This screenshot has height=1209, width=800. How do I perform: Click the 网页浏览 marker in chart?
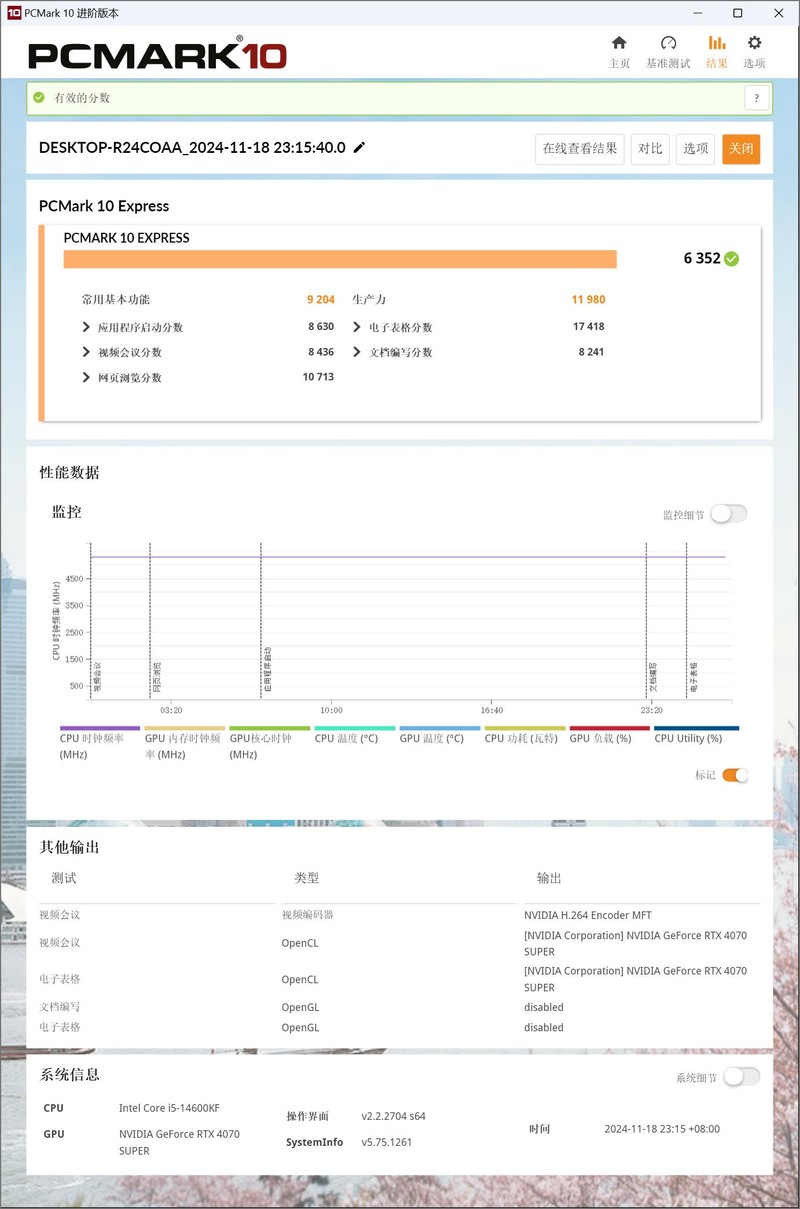(x=157, y=677)
